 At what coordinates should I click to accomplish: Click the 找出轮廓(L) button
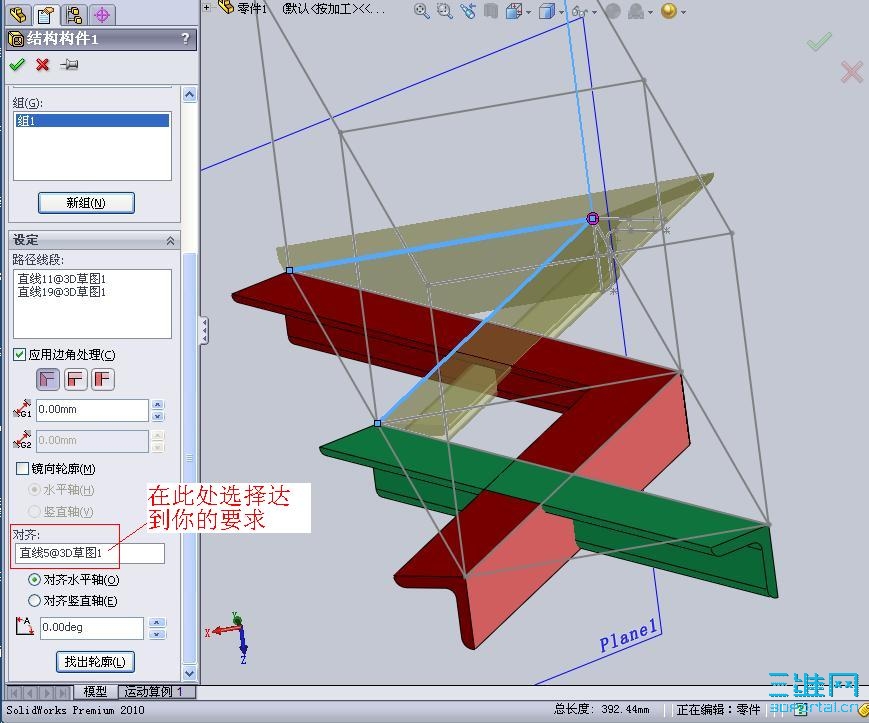pos(95,662)
